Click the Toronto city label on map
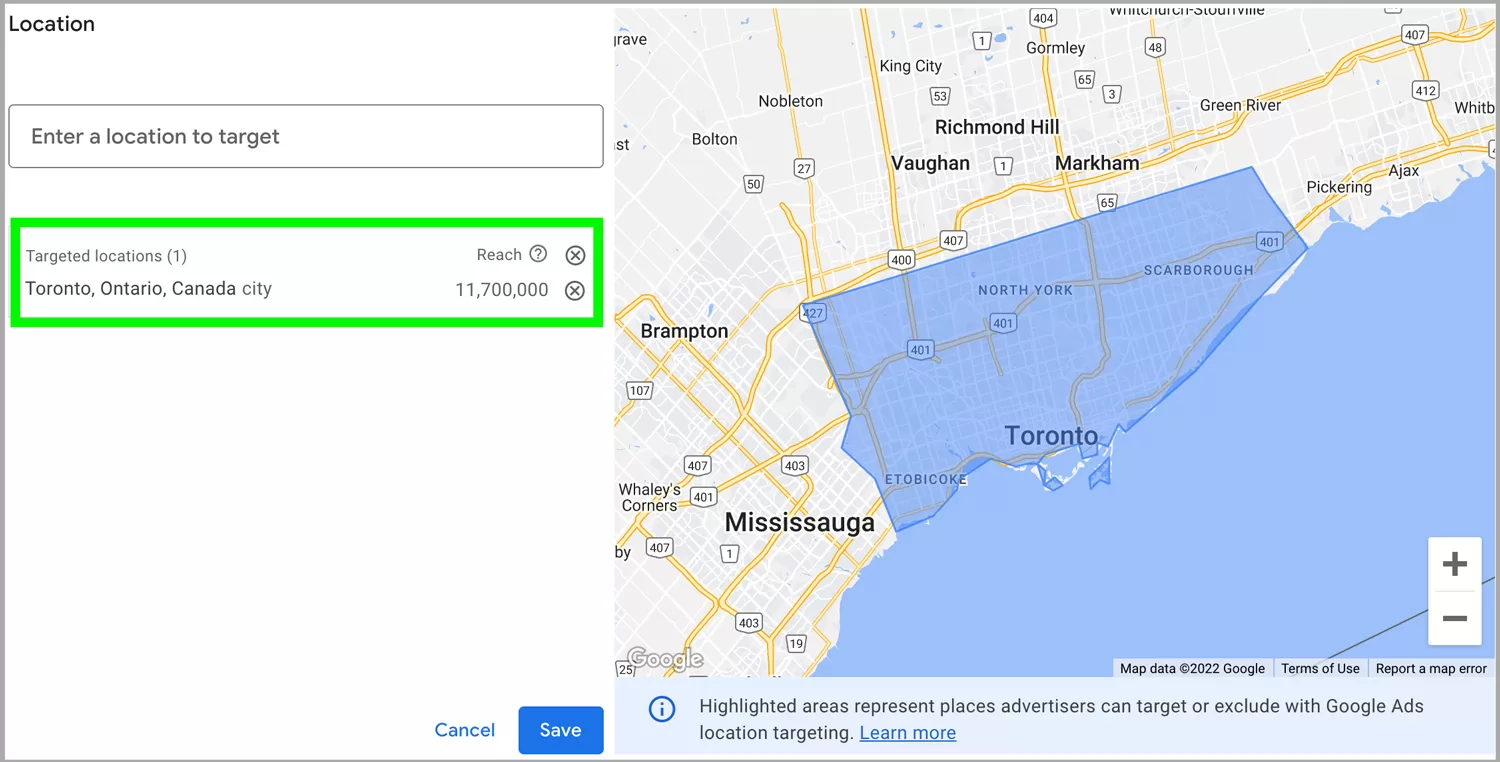Image resolution: width=1500 pixels, height=762 pixels. point(1051,436)
